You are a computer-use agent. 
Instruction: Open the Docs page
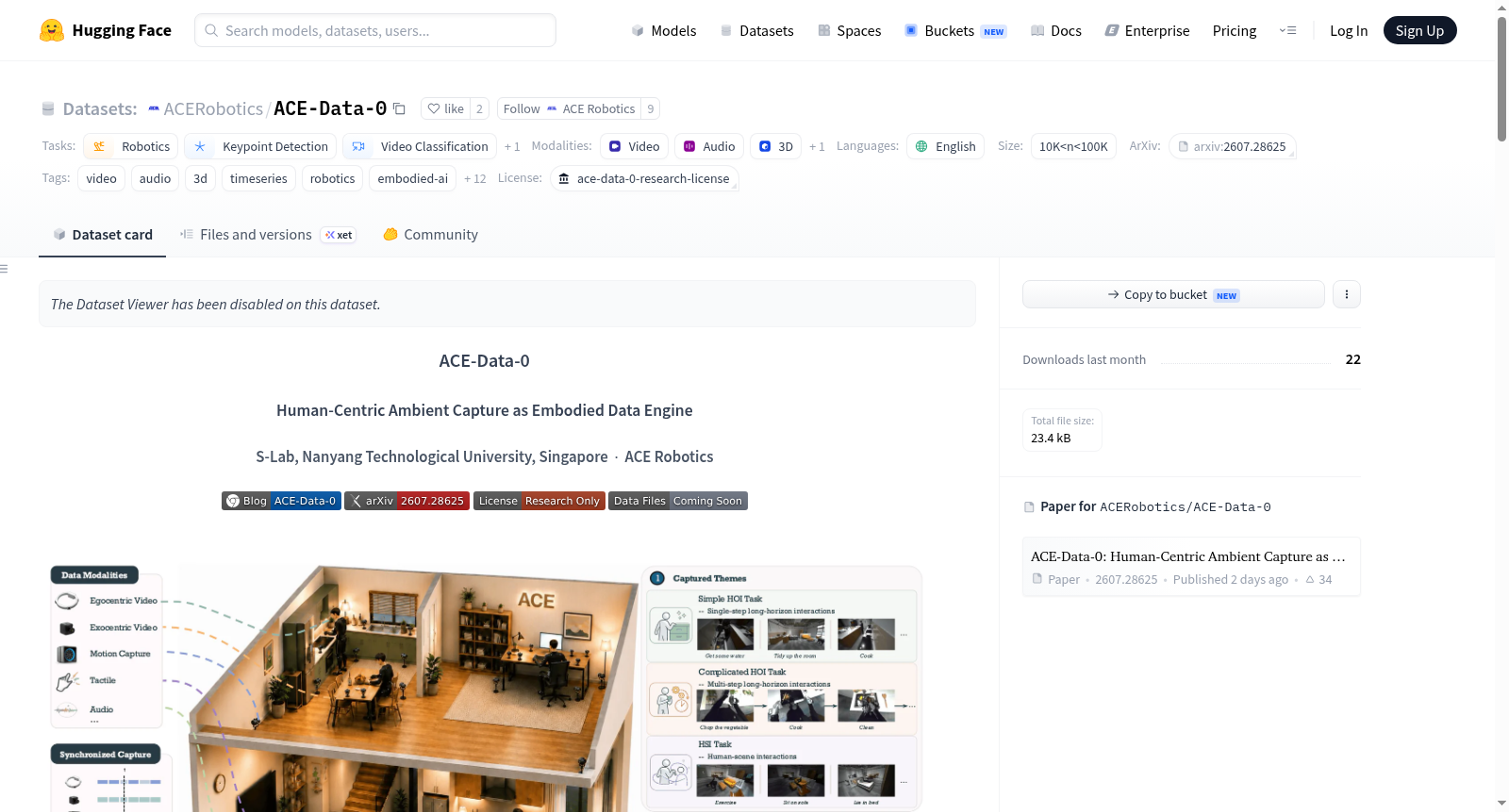pos(1055,30)
